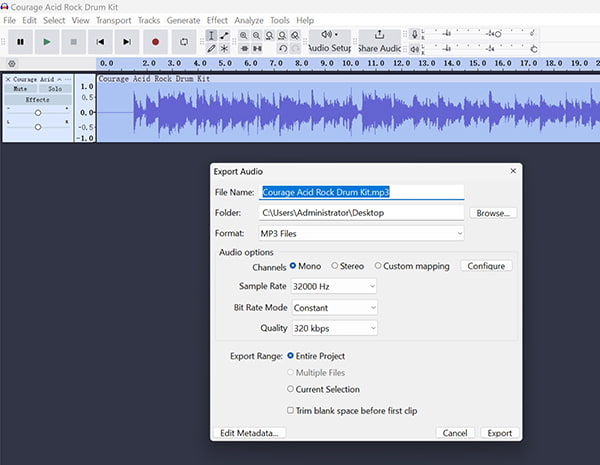This screenshot has height=465, width=600.
Task: Adjust the recording level slider
Action: point(498,34)
